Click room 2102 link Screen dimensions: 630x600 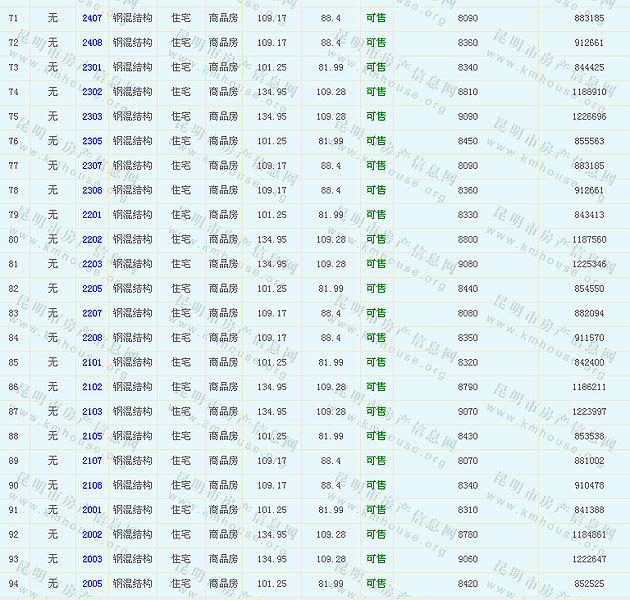(x=92, y=387)
